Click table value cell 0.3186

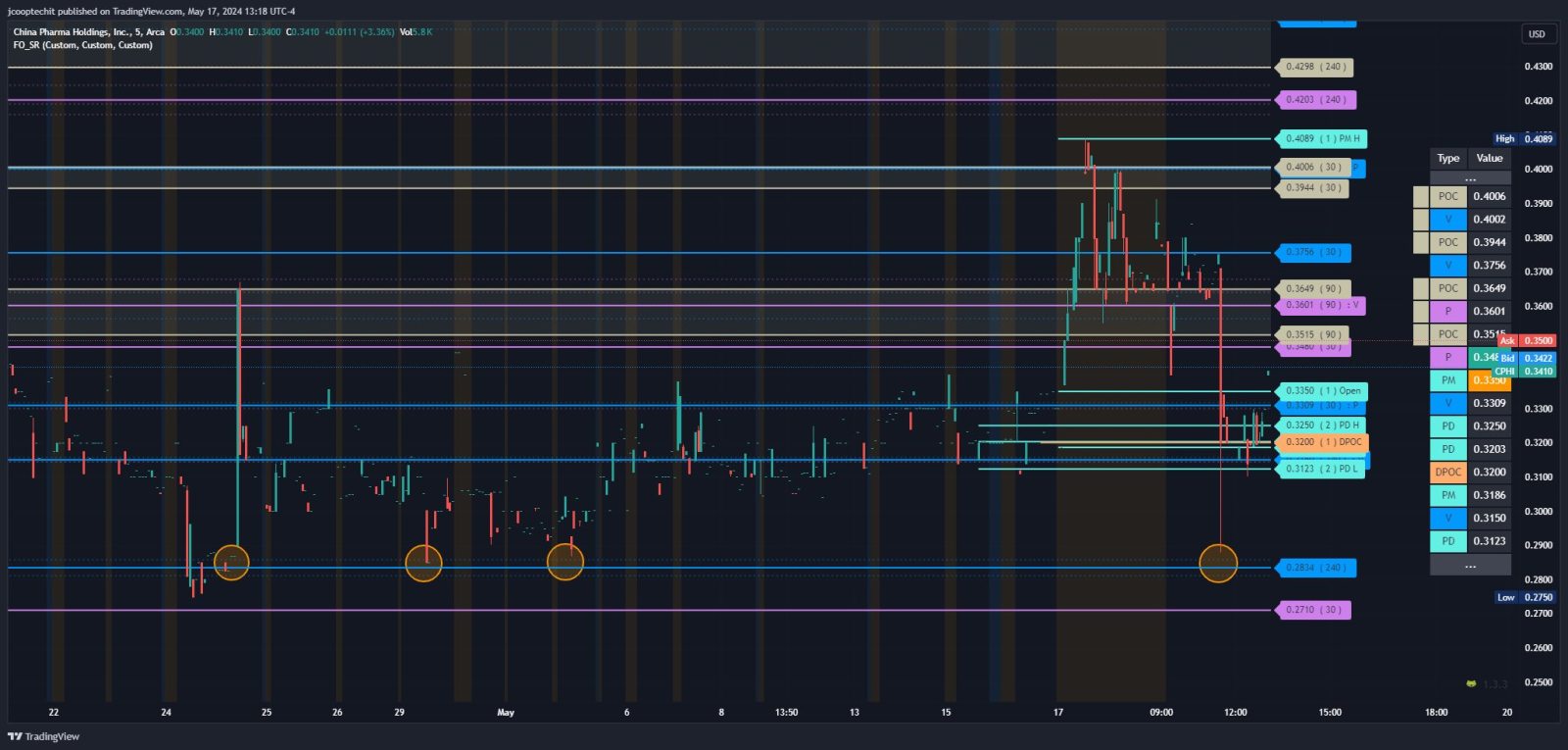[1489, 495]
